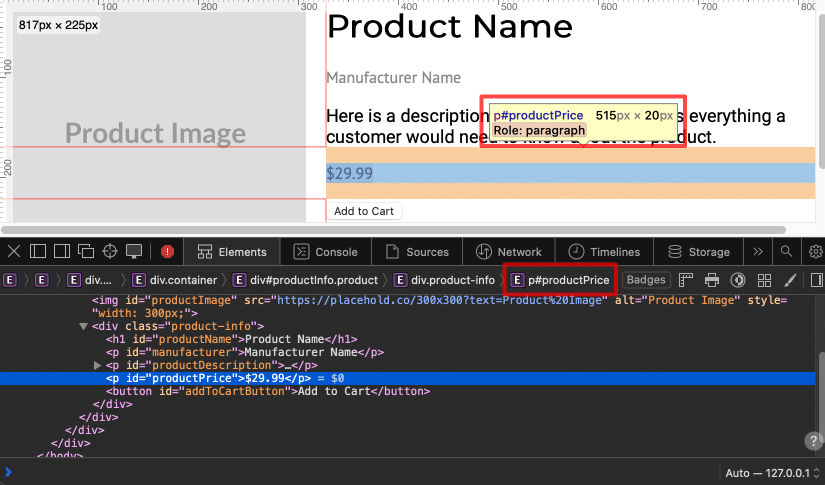This screenshot has height=485, width=825.
Task: Dock Web Inspector to the right side
Action: pos(62,251)
